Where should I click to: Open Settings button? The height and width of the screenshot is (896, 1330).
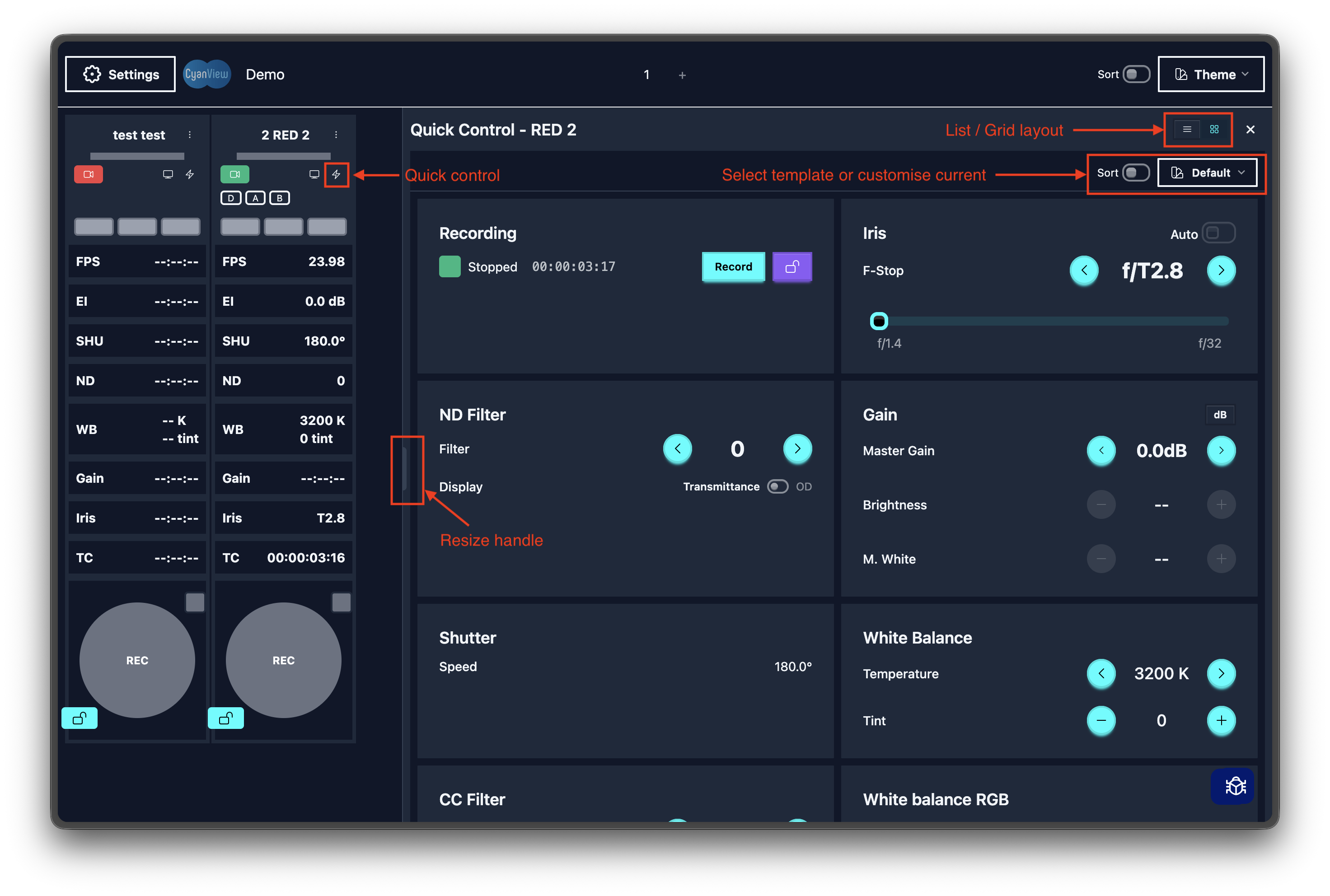tap(121, 74)
